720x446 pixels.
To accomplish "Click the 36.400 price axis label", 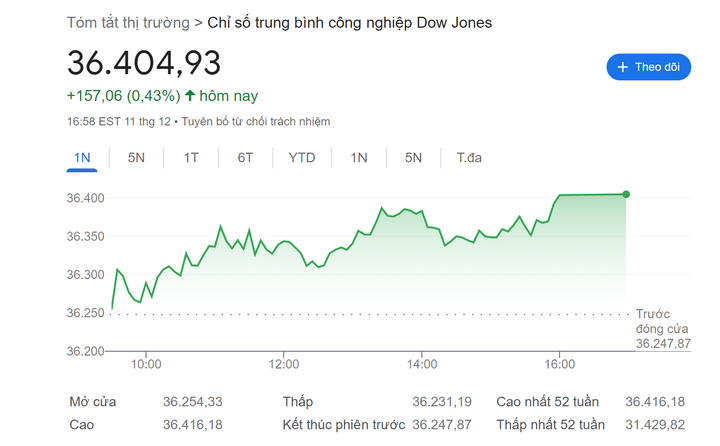I will tap(87, 198).
